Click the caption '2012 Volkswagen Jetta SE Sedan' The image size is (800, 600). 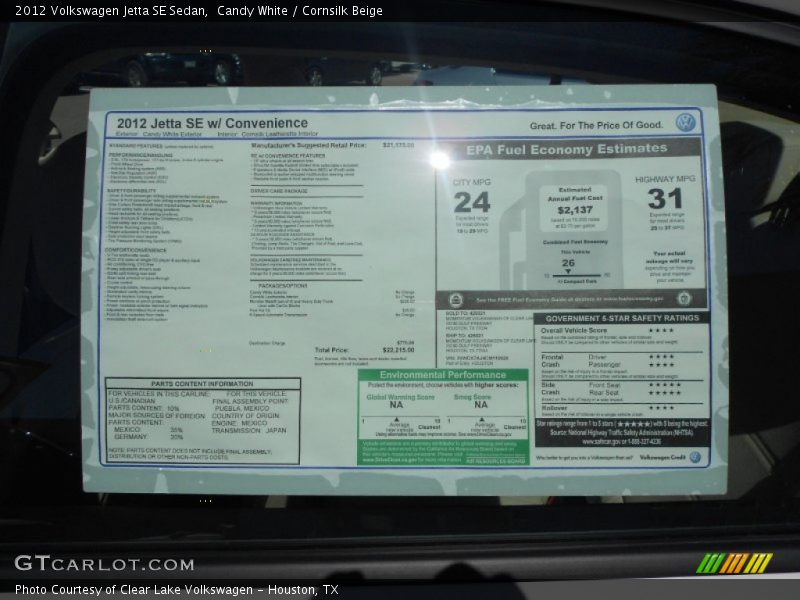(x=111, y=11)
